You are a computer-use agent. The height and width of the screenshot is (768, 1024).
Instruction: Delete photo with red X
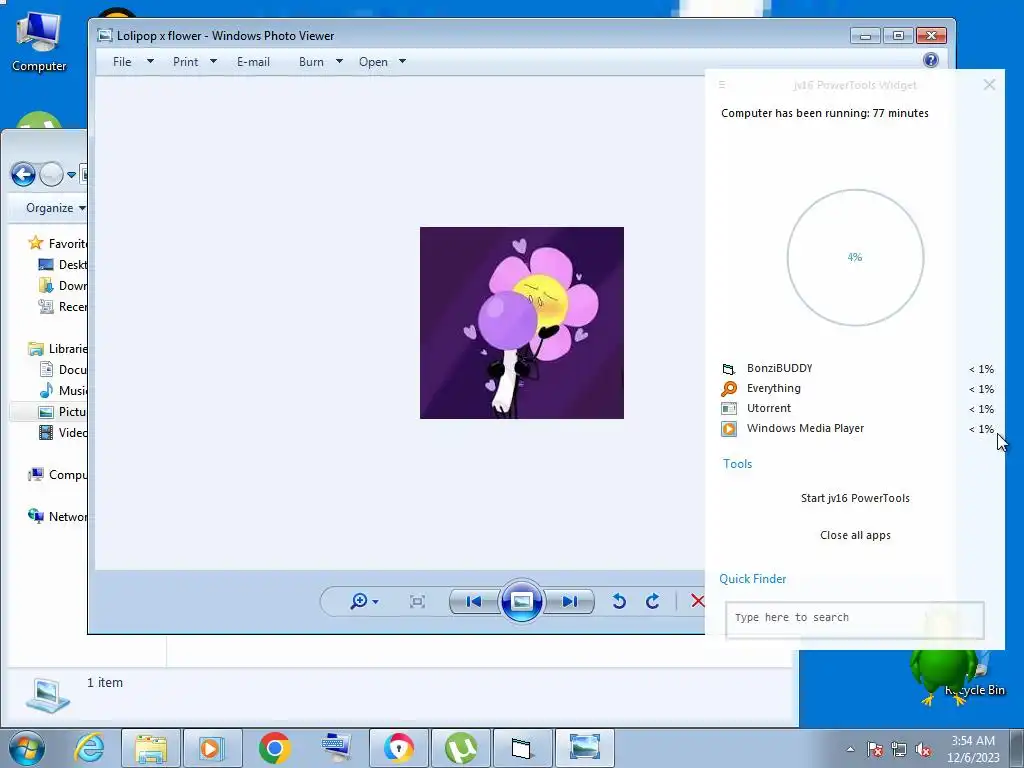[x=697, y=601]
